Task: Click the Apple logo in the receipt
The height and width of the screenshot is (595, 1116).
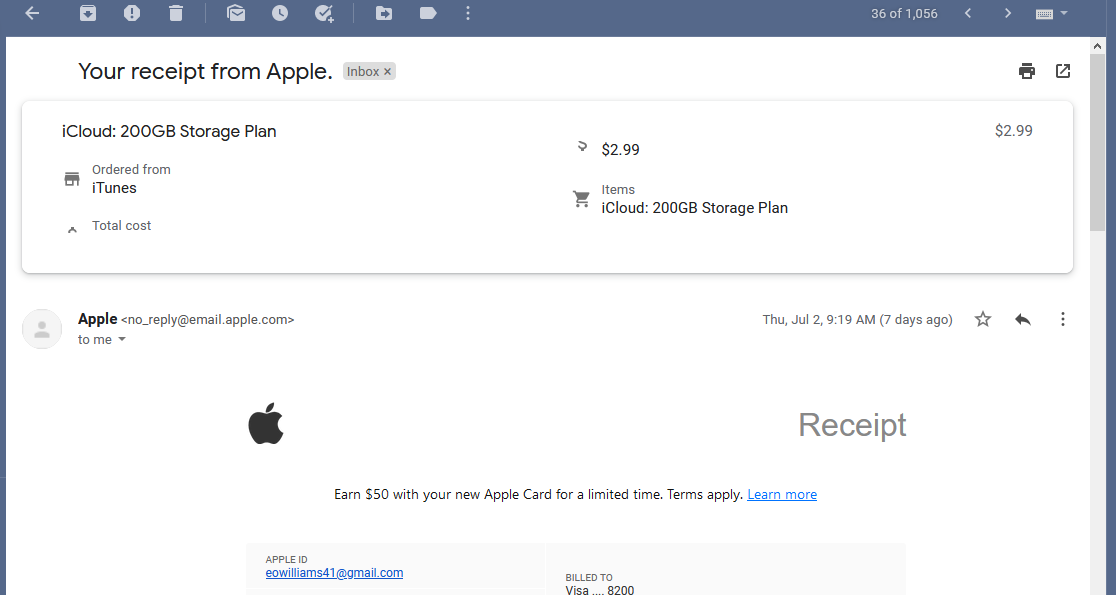Action: 265,423
